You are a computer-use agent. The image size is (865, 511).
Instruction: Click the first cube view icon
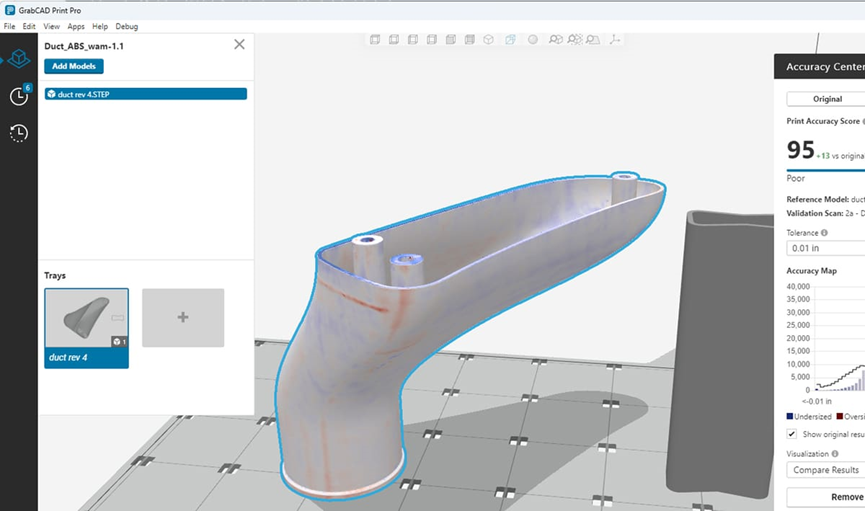click(375, 40)
